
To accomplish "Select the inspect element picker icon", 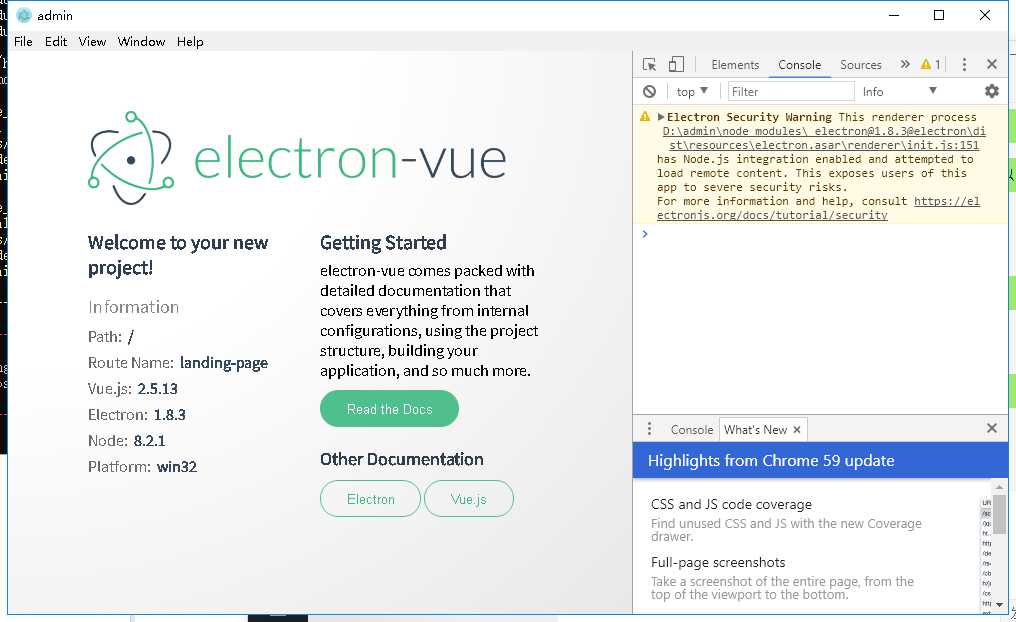I will coord(649,64).
